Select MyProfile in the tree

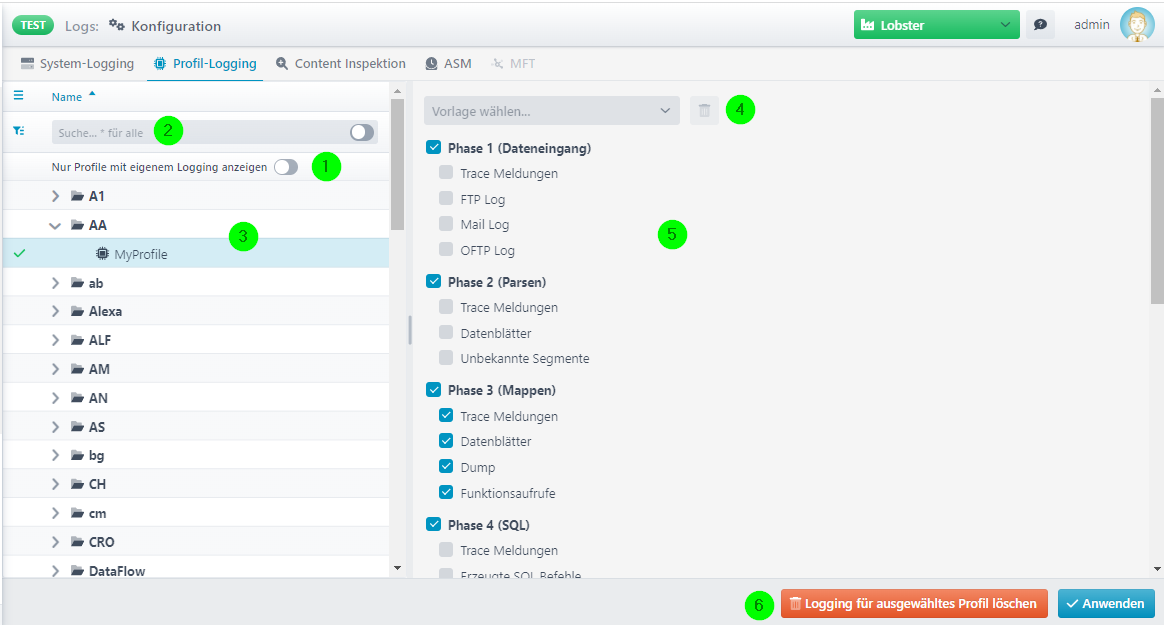(x=196, y=254)
